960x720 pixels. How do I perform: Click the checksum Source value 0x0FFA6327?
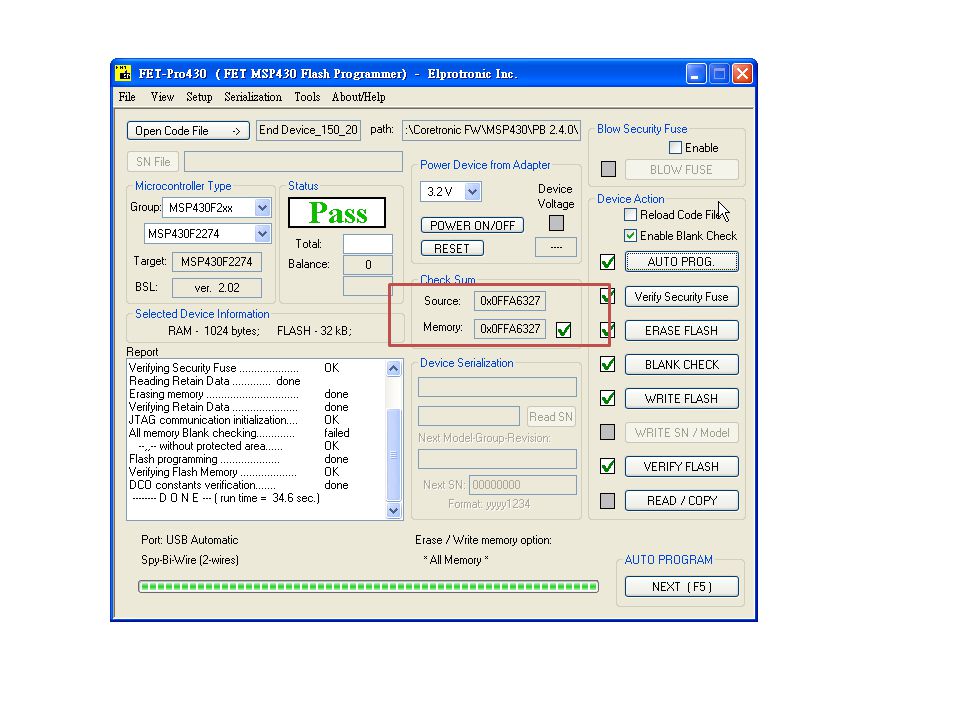[510, 301]
